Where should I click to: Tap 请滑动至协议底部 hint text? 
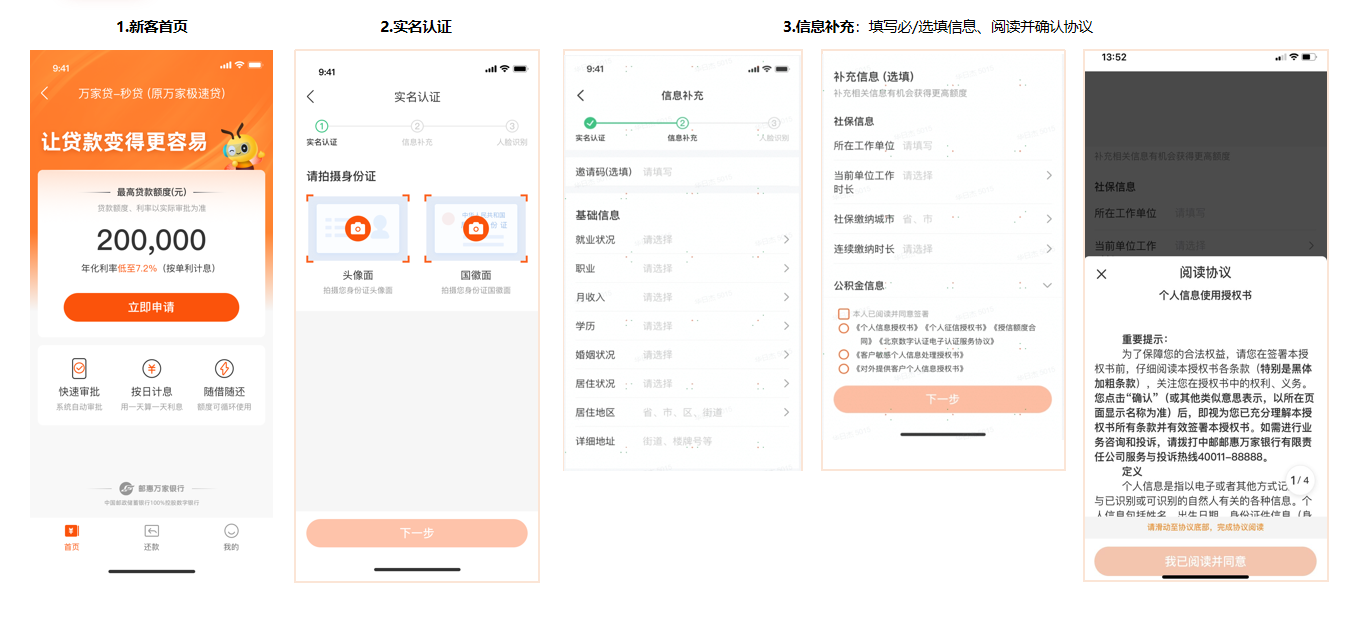pos(1205,527)
